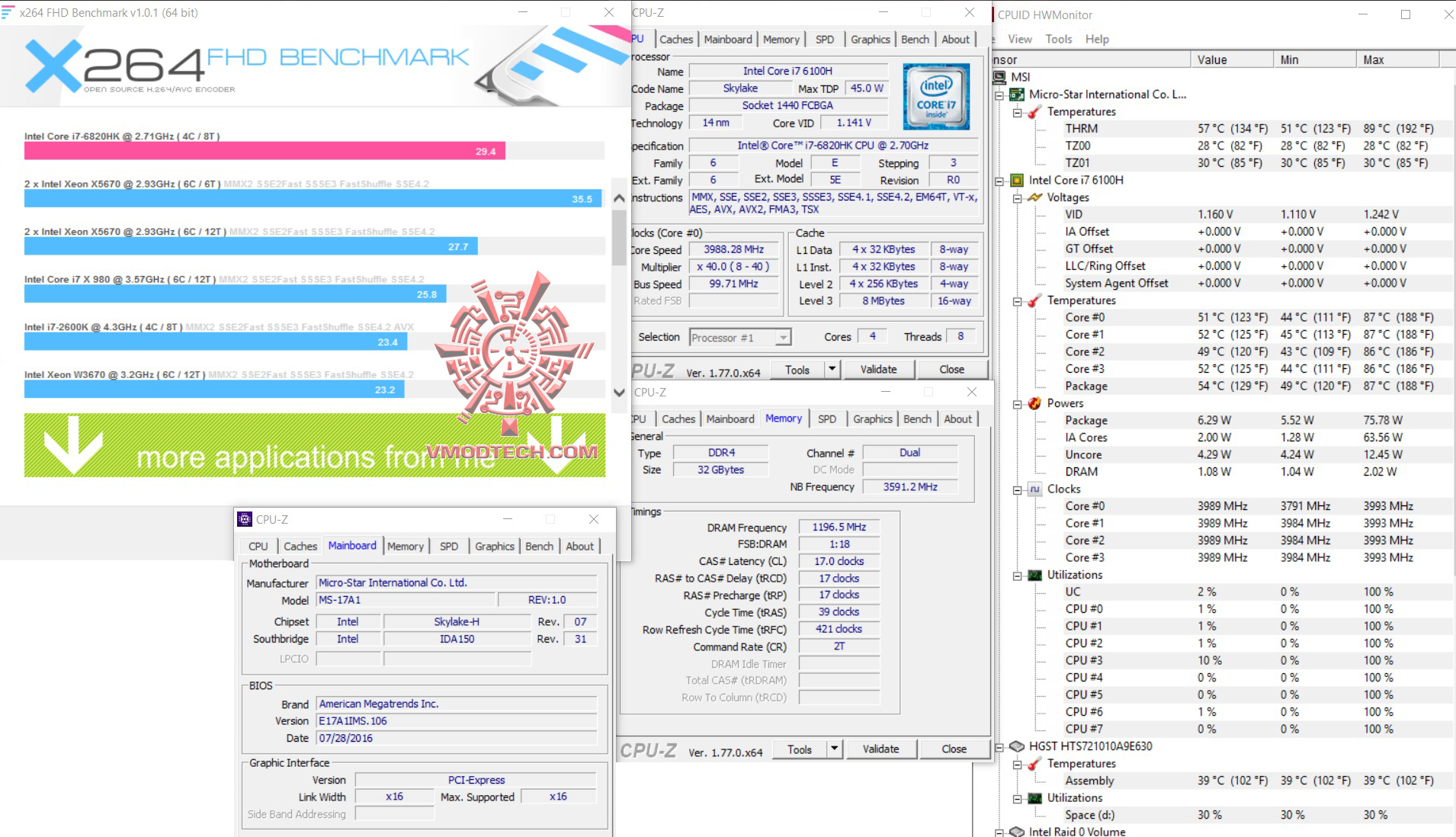Click title bar icon of CPU-Z Mainboard window

[x=245, y=519]
